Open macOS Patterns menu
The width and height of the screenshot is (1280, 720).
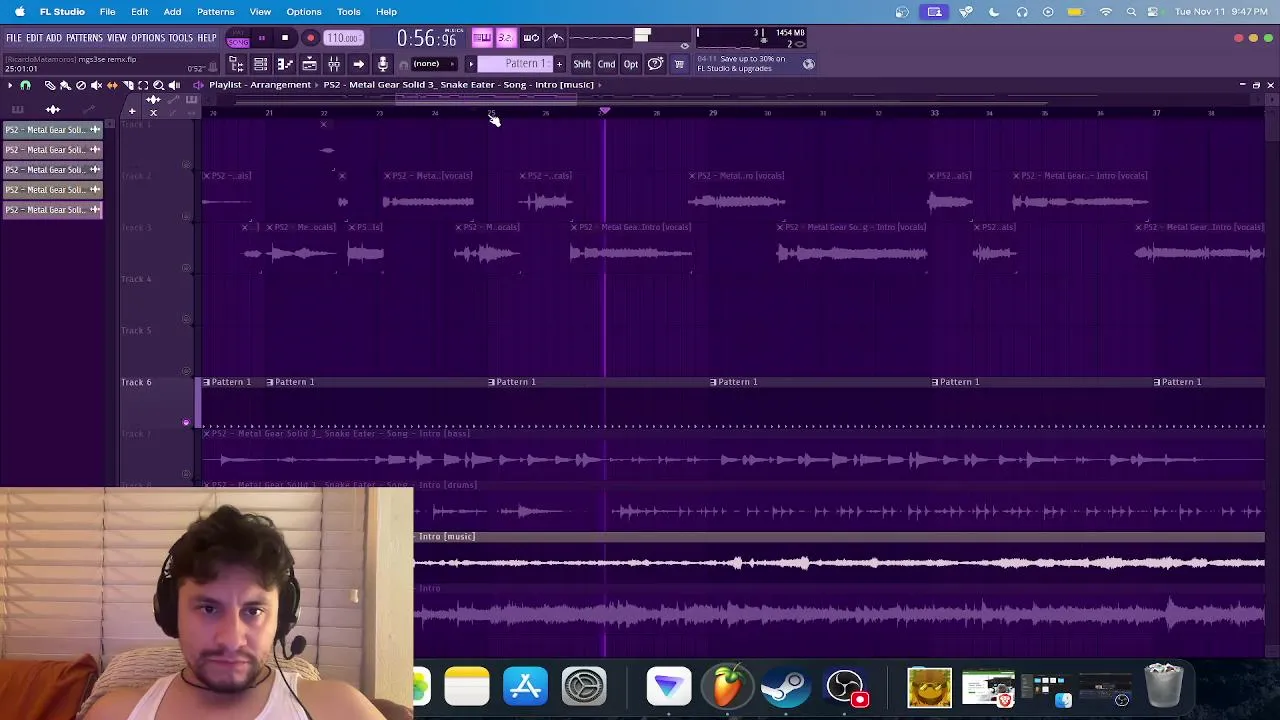coord(215,12)
